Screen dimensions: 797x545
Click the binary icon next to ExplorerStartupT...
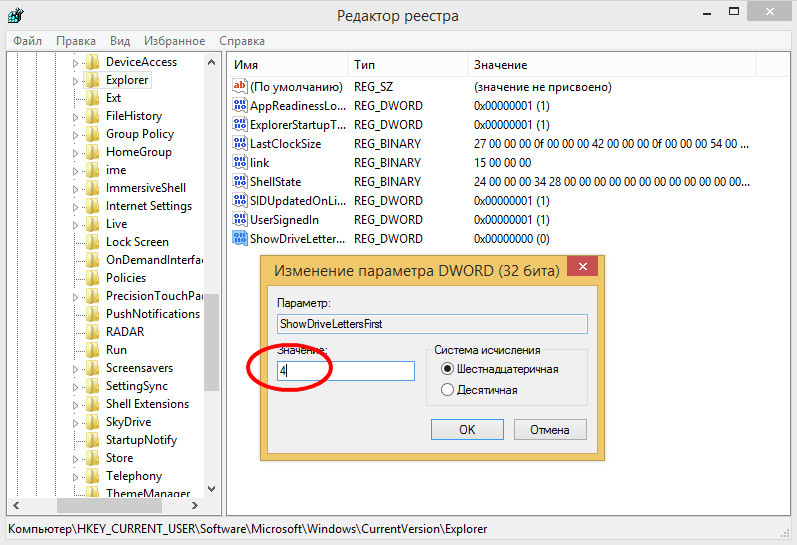pos(240,125)
